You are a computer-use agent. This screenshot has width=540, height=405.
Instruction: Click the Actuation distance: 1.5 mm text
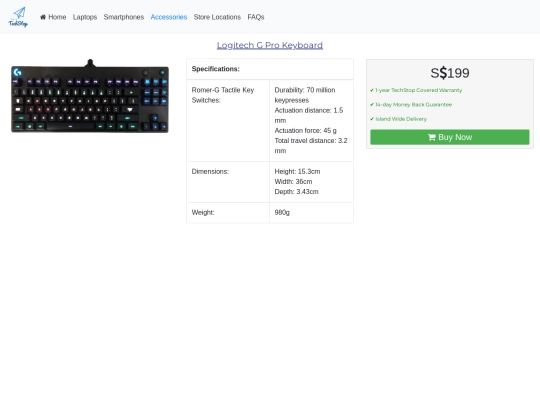[309, 115]
